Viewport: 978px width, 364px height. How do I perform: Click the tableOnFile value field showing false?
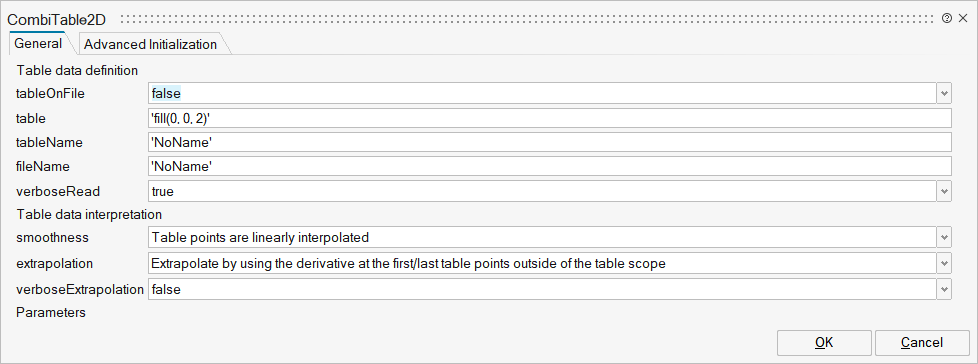pyautogui.click(x=541, y=94)
